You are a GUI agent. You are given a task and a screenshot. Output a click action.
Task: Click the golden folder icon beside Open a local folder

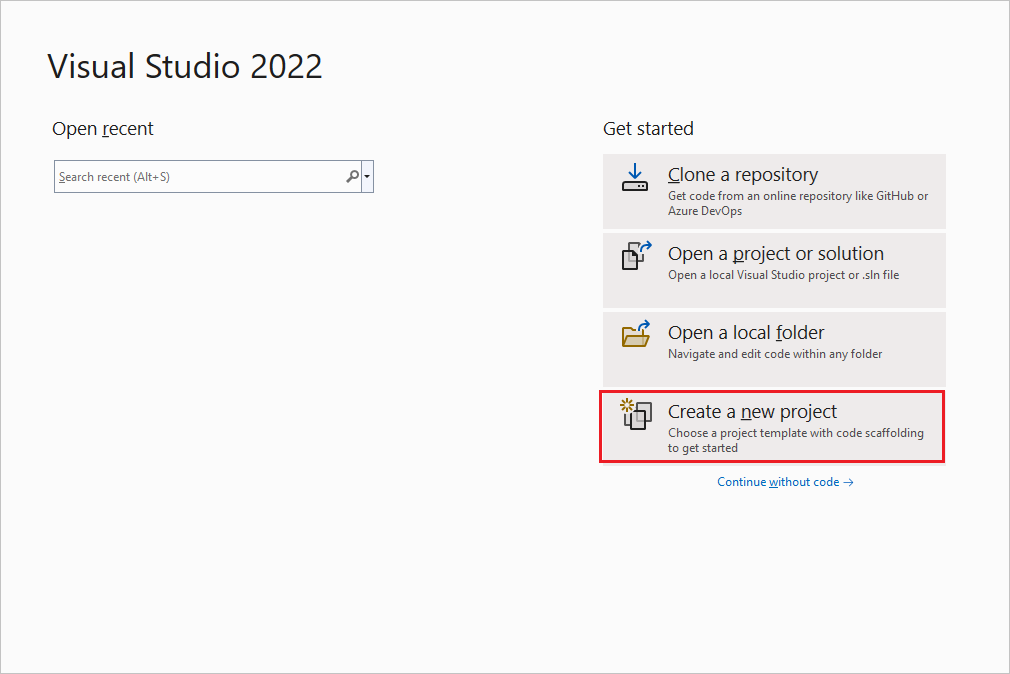[x=635, y=335]
